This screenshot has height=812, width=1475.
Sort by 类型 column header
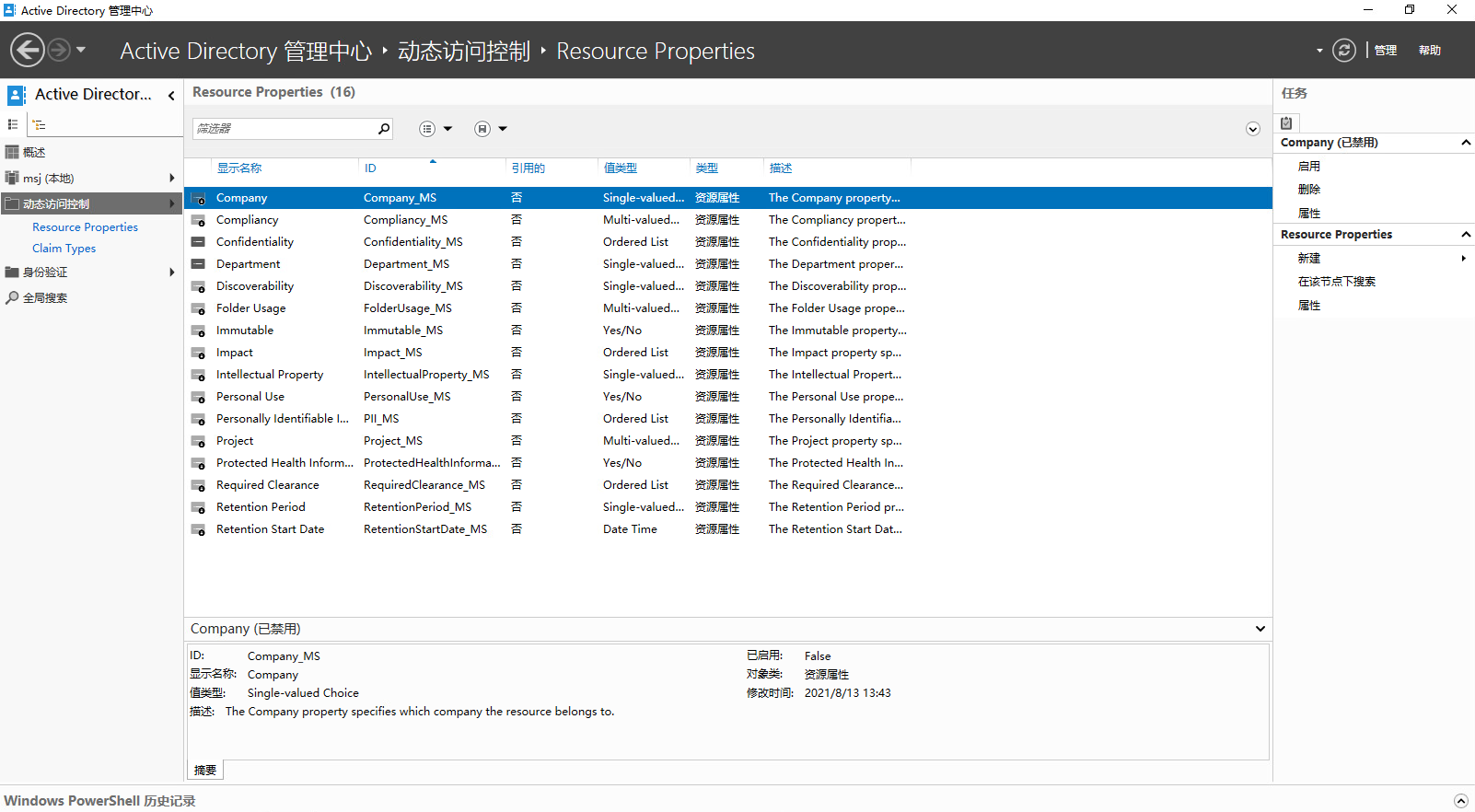706,168
